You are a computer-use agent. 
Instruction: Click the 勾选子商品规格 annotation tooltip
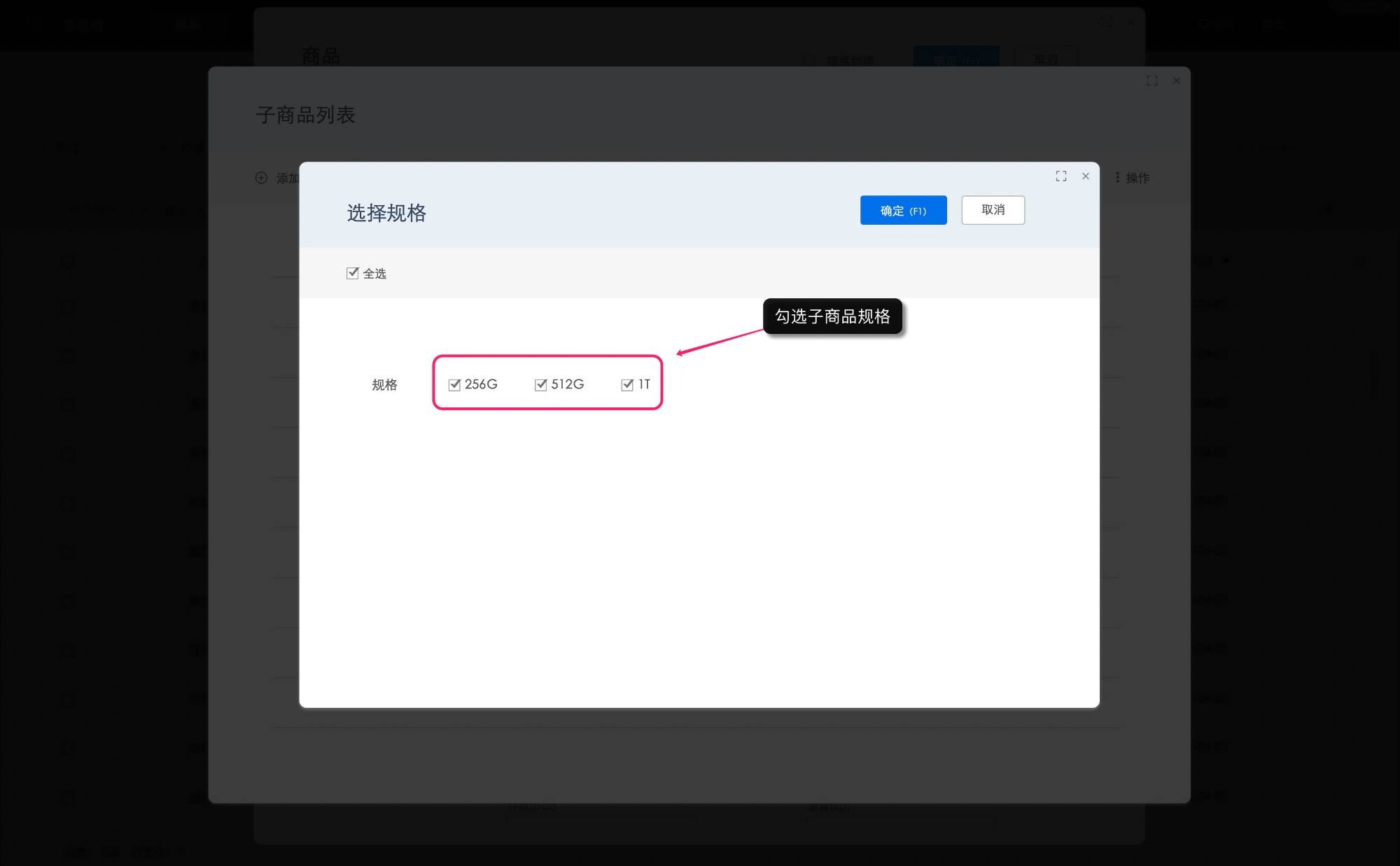pyautogui.click(x=832, y=316)
